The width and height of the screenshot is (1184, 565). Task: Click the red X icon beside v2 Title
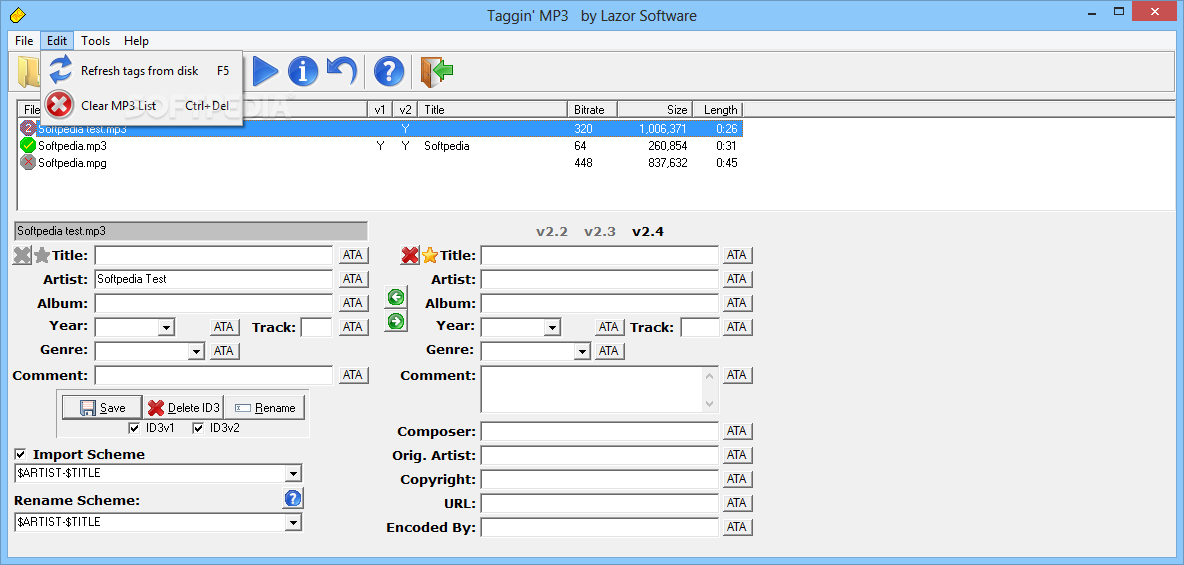point(409,255)
